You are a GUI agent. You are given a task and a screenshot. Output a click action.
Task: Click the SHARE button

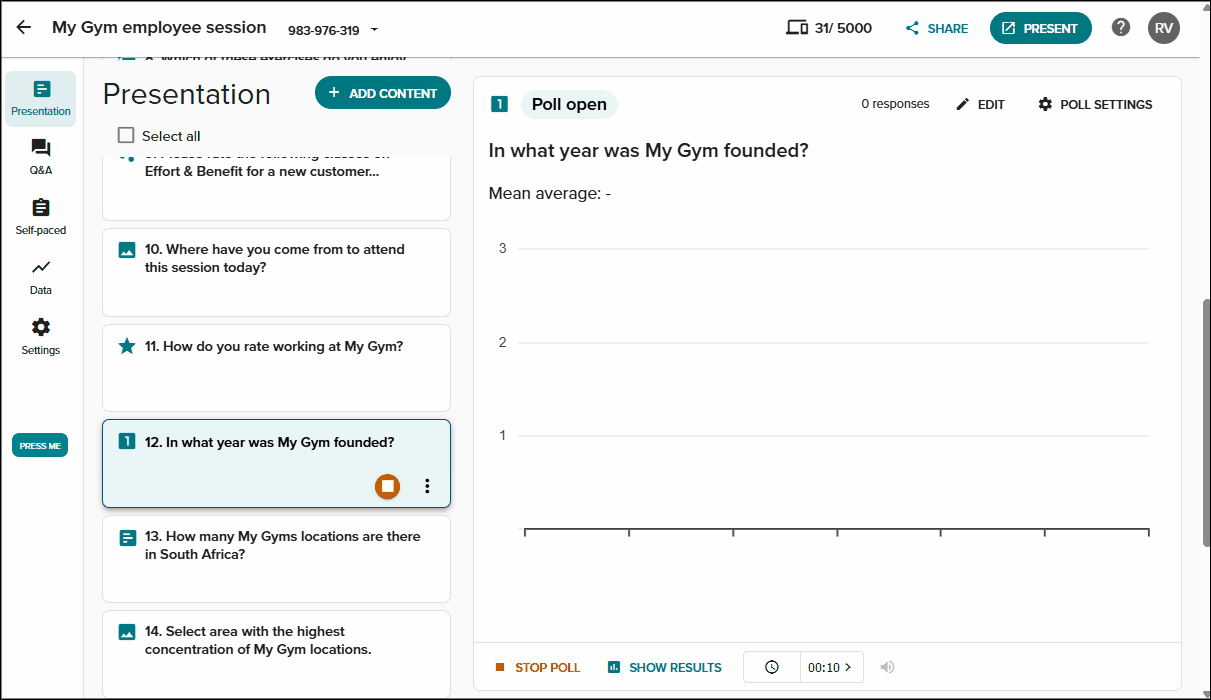click(x=937, y=28)
